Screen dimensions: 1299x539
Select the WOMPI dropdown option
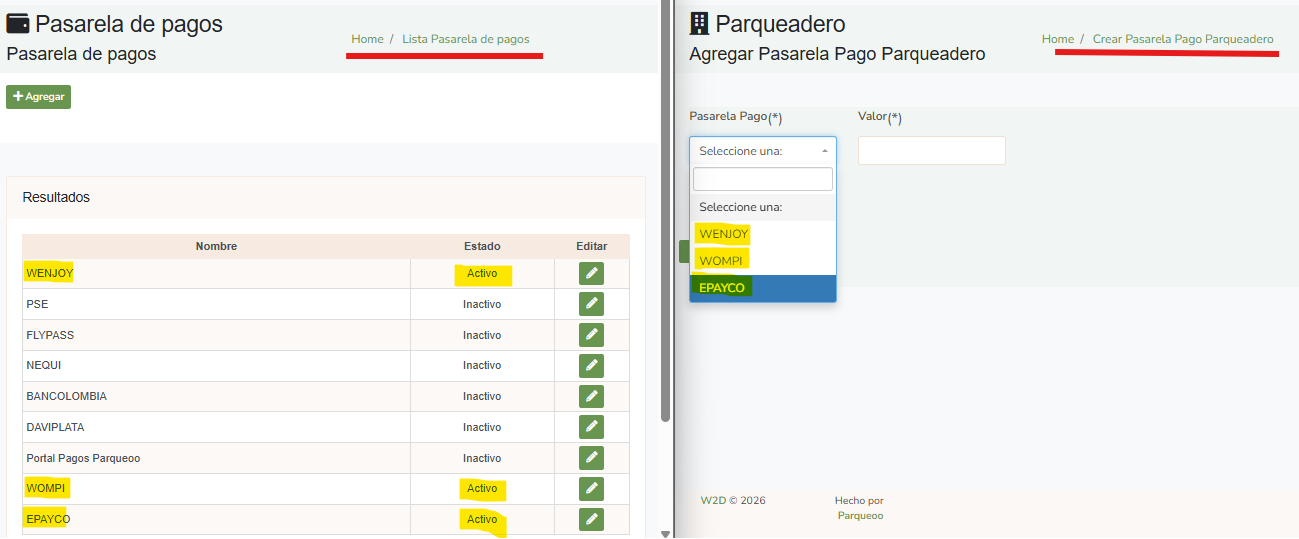(722, 261)
